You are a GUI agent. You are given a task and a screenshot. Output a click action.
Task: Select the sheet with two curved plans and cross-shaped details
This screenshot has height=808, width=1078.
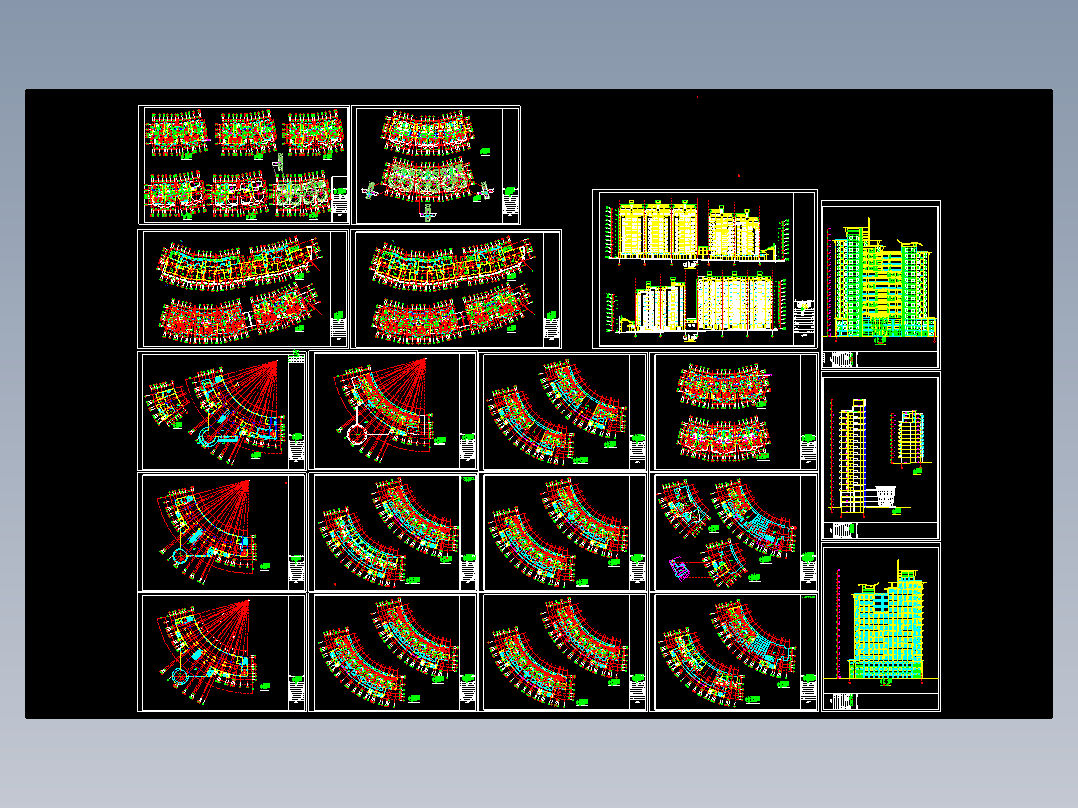(x=436, y=165)
